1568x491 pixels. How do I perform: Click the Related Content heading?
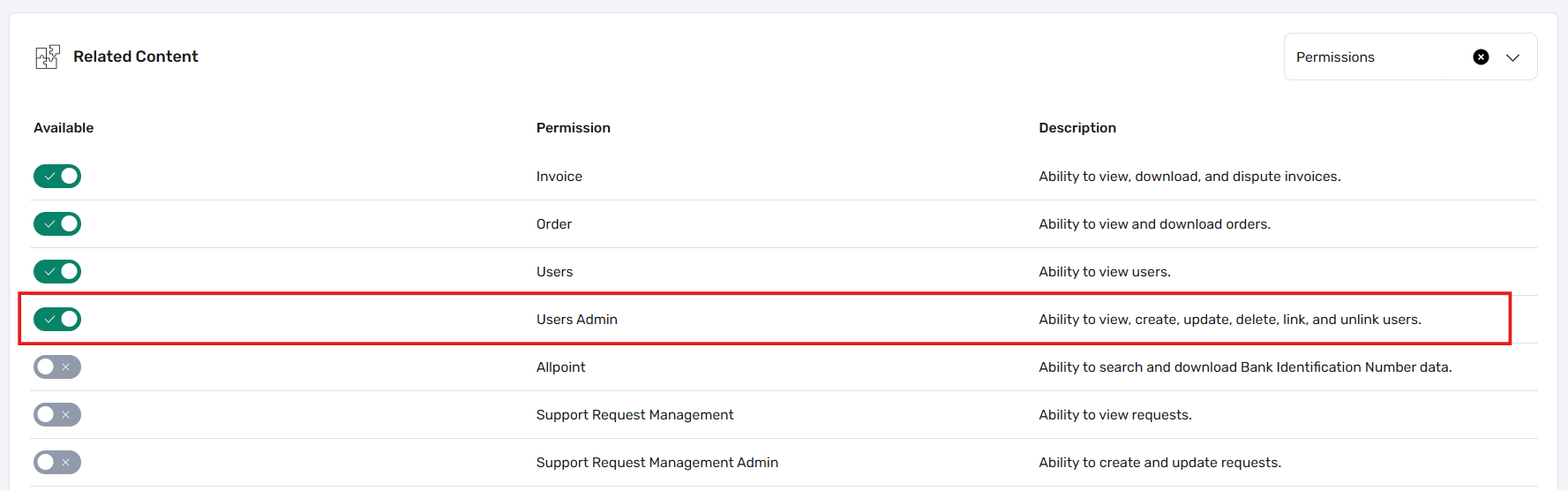136,57
